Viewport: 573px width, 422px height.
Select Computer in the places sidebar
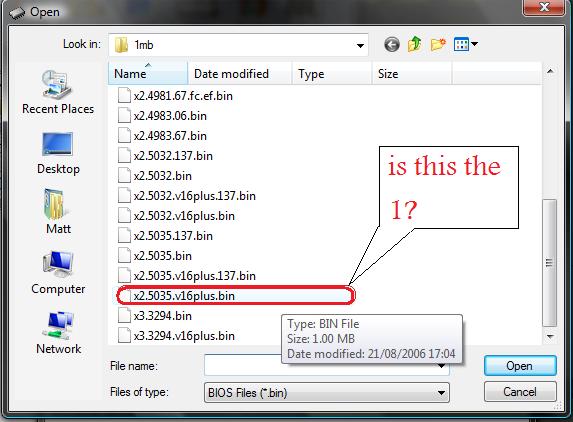click(58, 273)
